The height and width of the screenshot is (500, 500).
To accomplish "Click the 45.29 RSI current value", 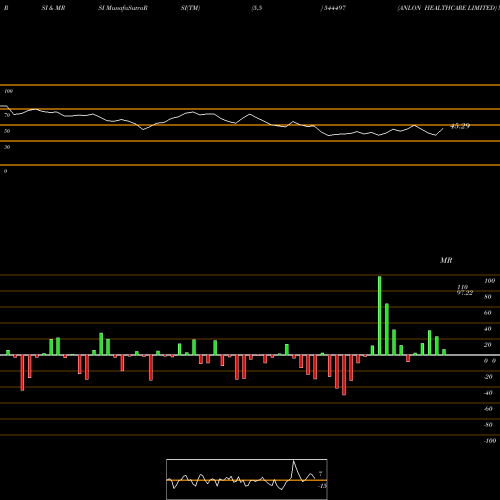I will pos(460,126).
